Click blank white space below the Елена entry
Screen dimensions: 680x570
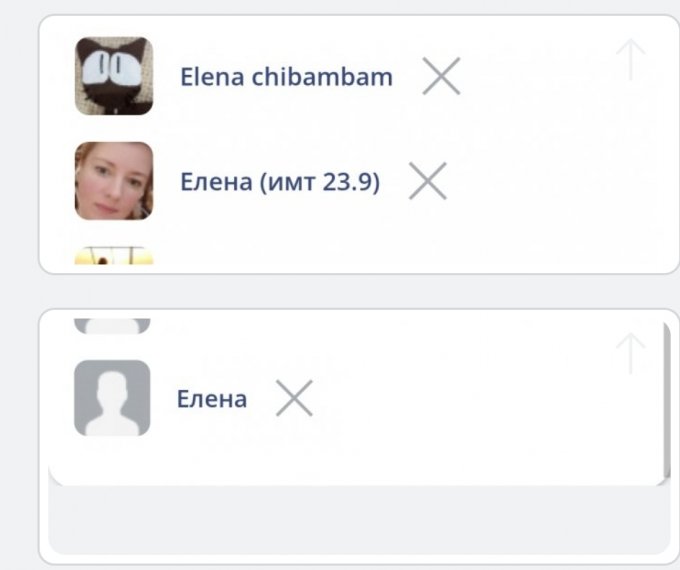[356, 460]
